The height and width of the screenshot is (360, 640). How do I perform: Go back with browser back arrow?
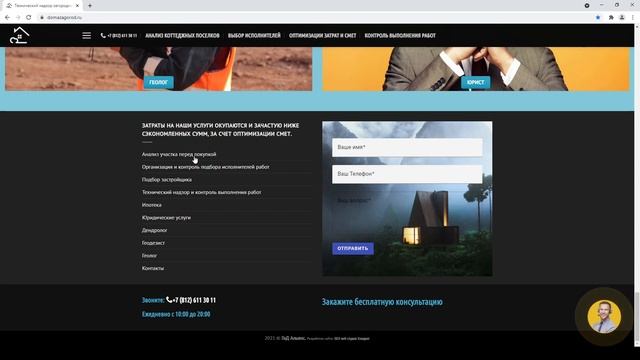7,18
